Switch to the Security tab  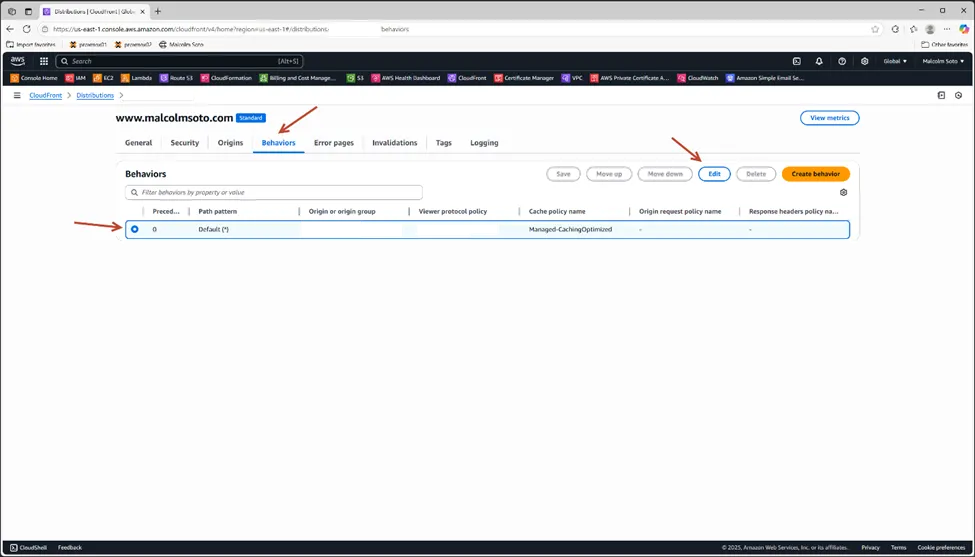click(x=185, y=142)
